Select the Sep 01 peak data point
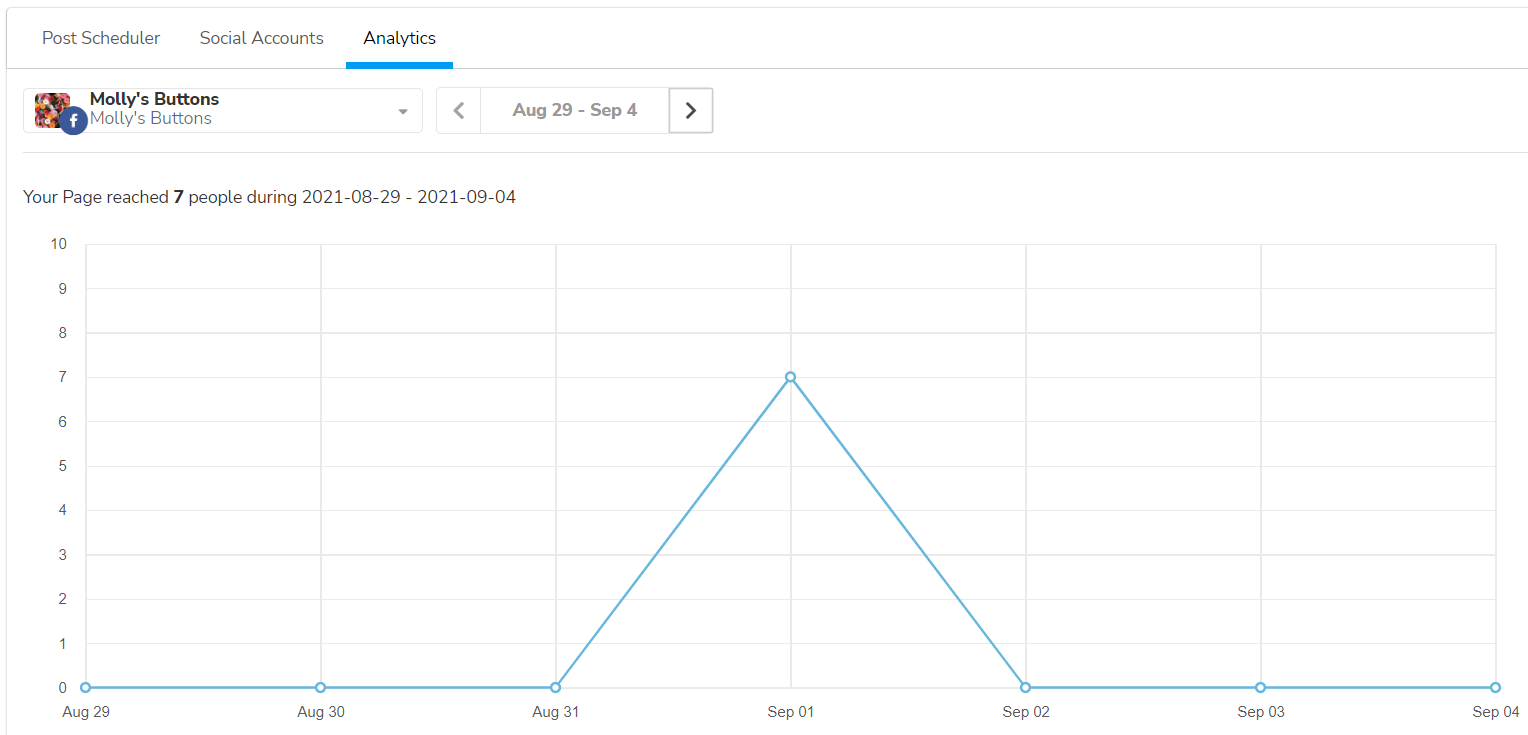1528x735 pixels. (790, 377)
